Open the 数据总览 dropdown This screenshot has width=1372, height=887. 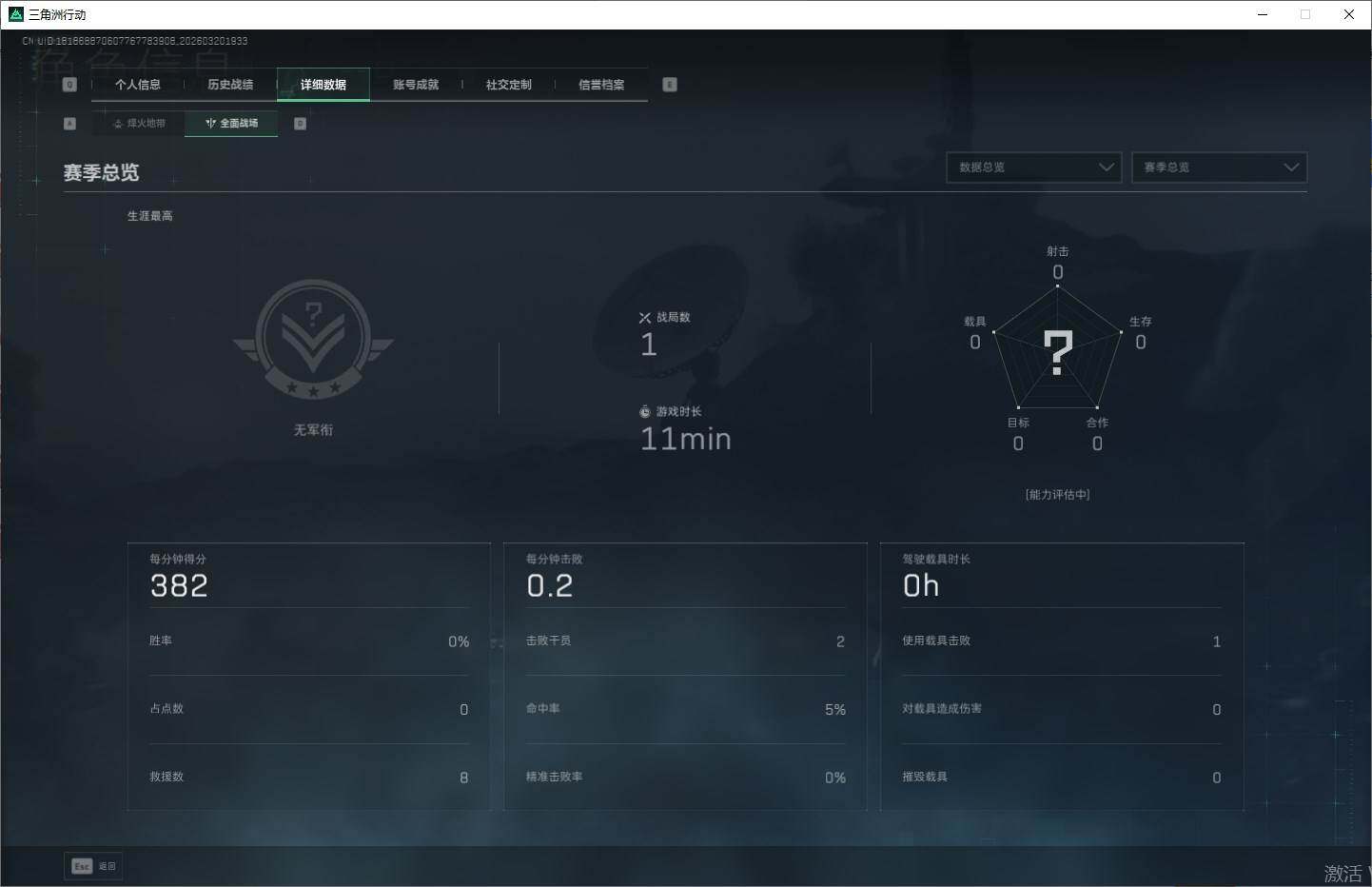(x=1033, y=168)
